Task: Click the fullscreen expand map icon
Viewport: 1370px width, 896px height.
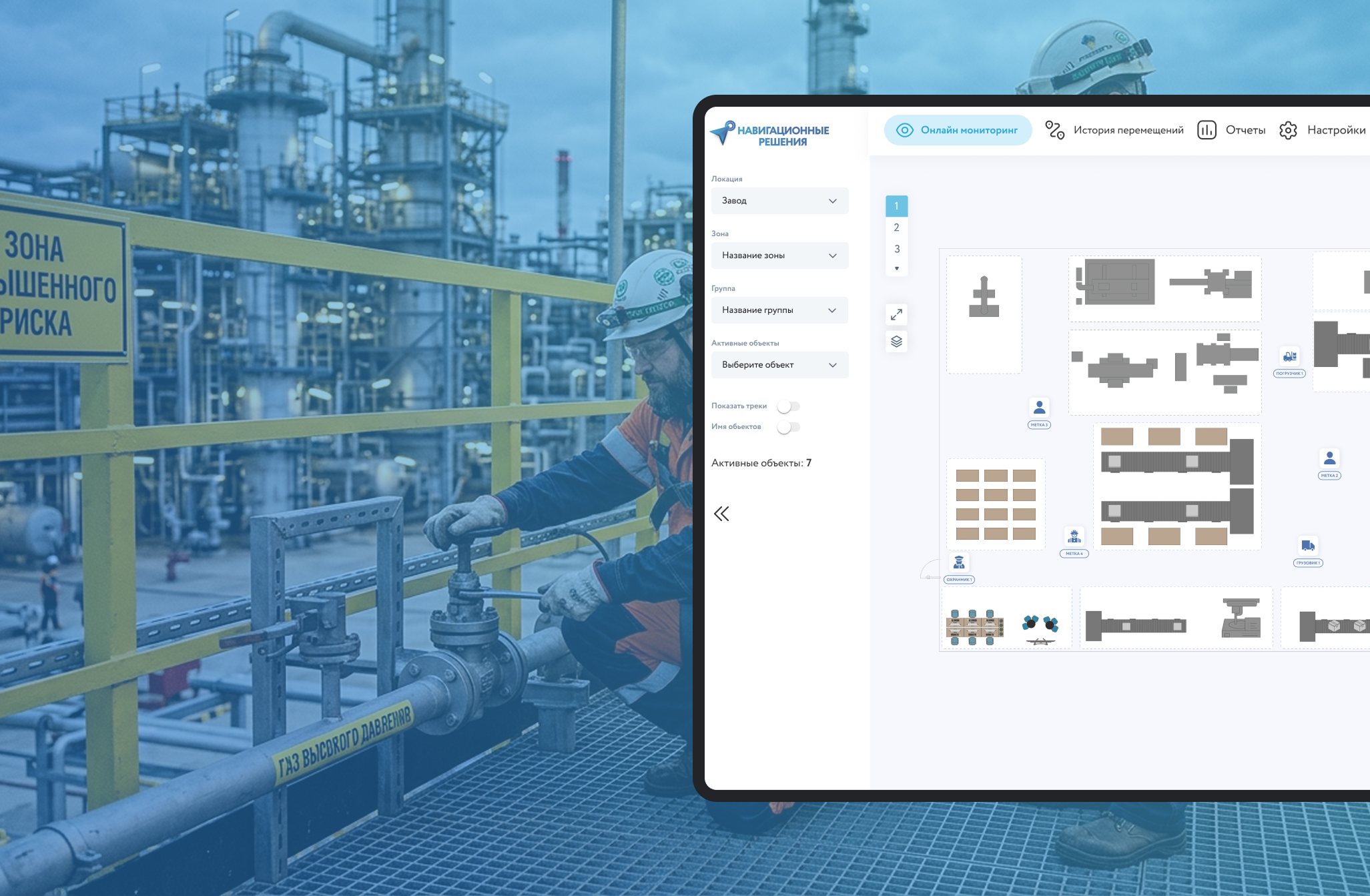Action: (896, 314)
